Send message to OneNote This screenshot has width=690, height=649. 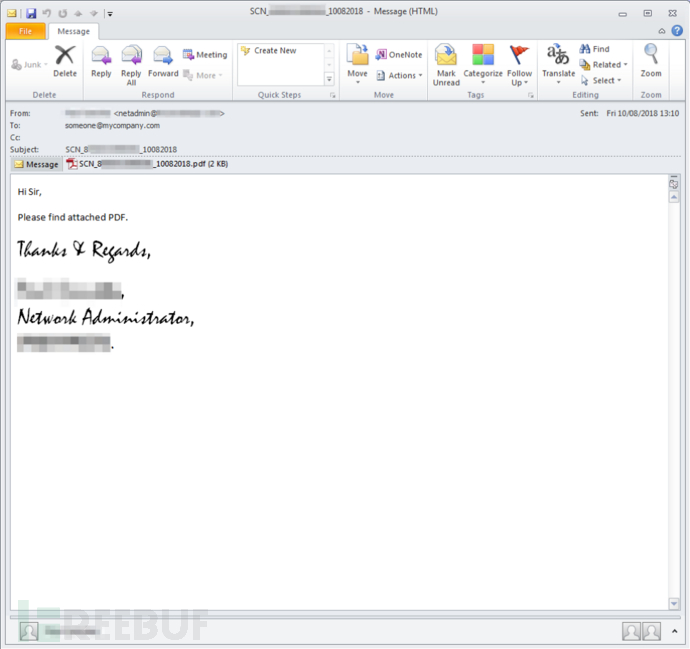[x=399, y=55]
